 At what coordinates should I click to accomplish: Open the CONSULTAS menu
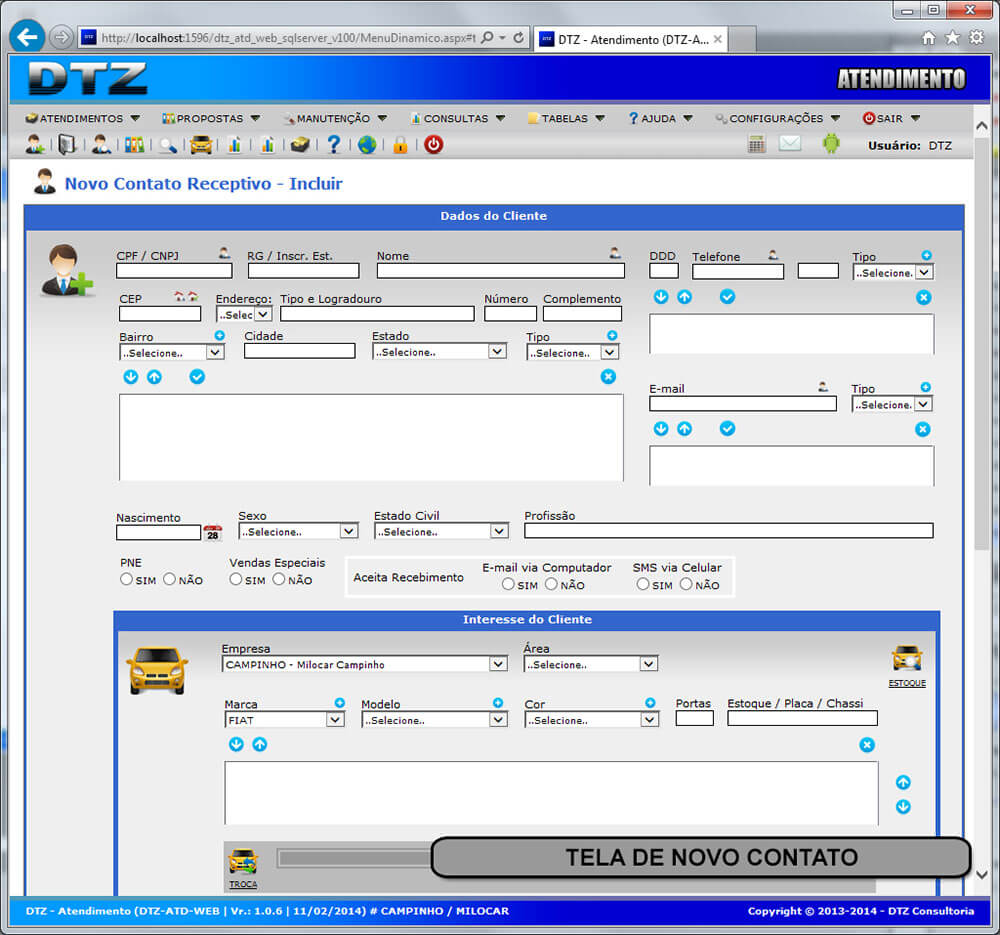tap(455, 118)
